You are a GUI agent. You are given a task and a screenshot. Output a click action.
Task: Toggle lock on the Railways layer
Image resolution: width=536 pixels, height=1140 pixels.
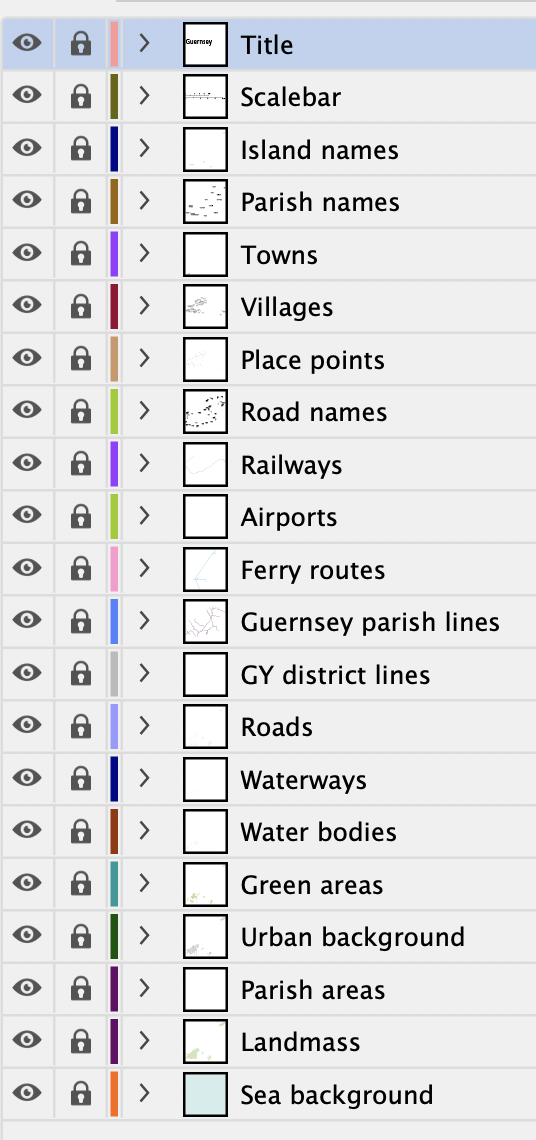point(81,464)
